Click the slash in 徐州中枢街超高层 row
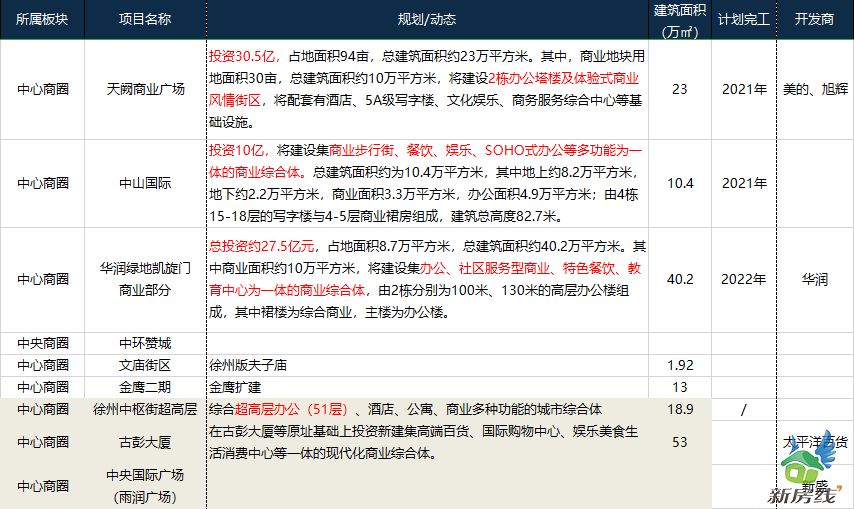 pyautogui.click(x=744, y=409)
